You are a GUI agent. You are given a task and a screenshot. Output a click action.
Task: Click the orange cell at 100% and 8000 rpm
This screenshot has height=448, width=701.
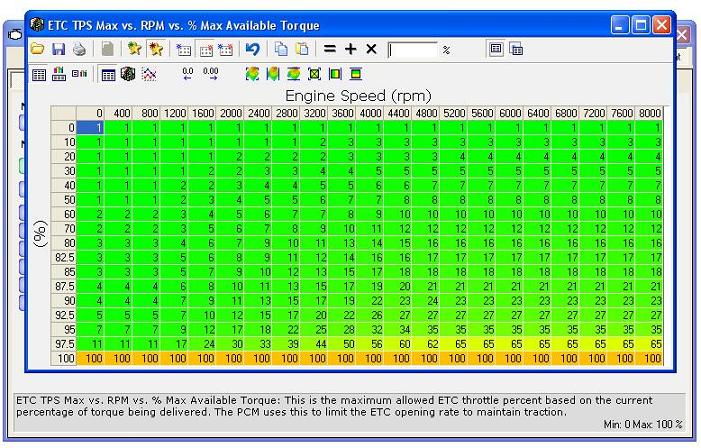[x=649, y=357]
